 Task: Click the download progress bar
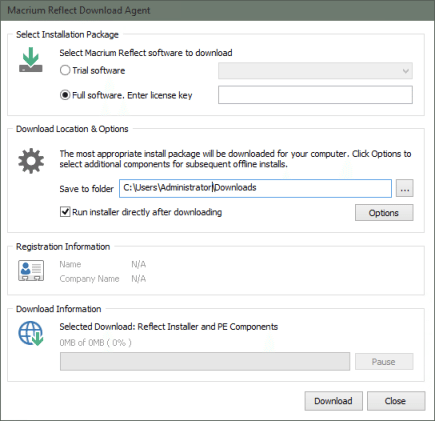[205, 362]
